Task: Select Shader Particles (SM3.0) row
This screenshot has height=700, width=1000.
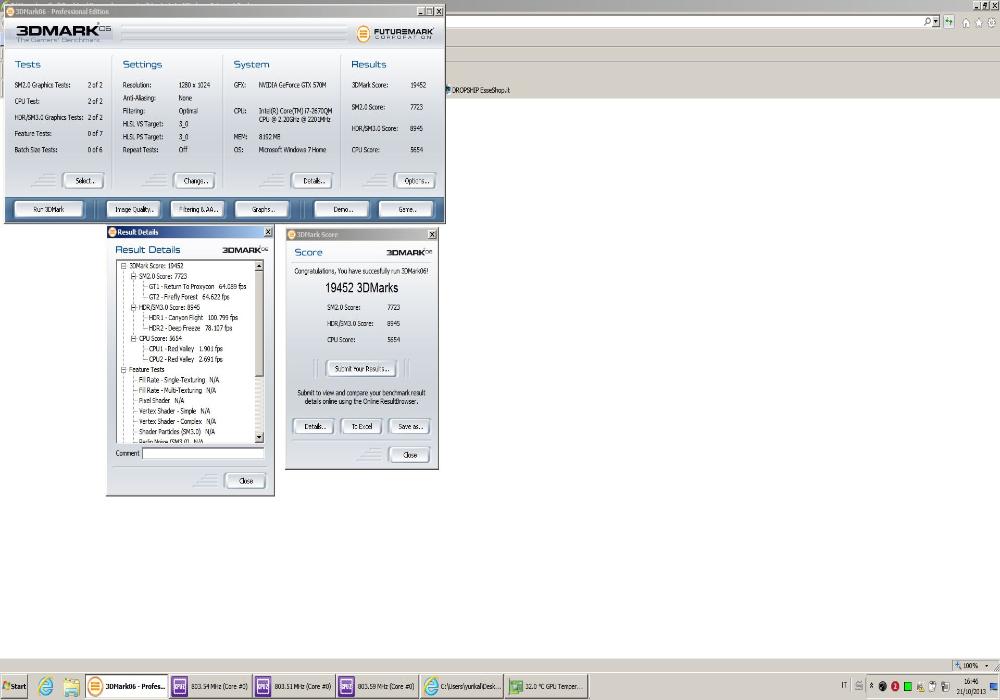Action: click(x=177, y=432)
